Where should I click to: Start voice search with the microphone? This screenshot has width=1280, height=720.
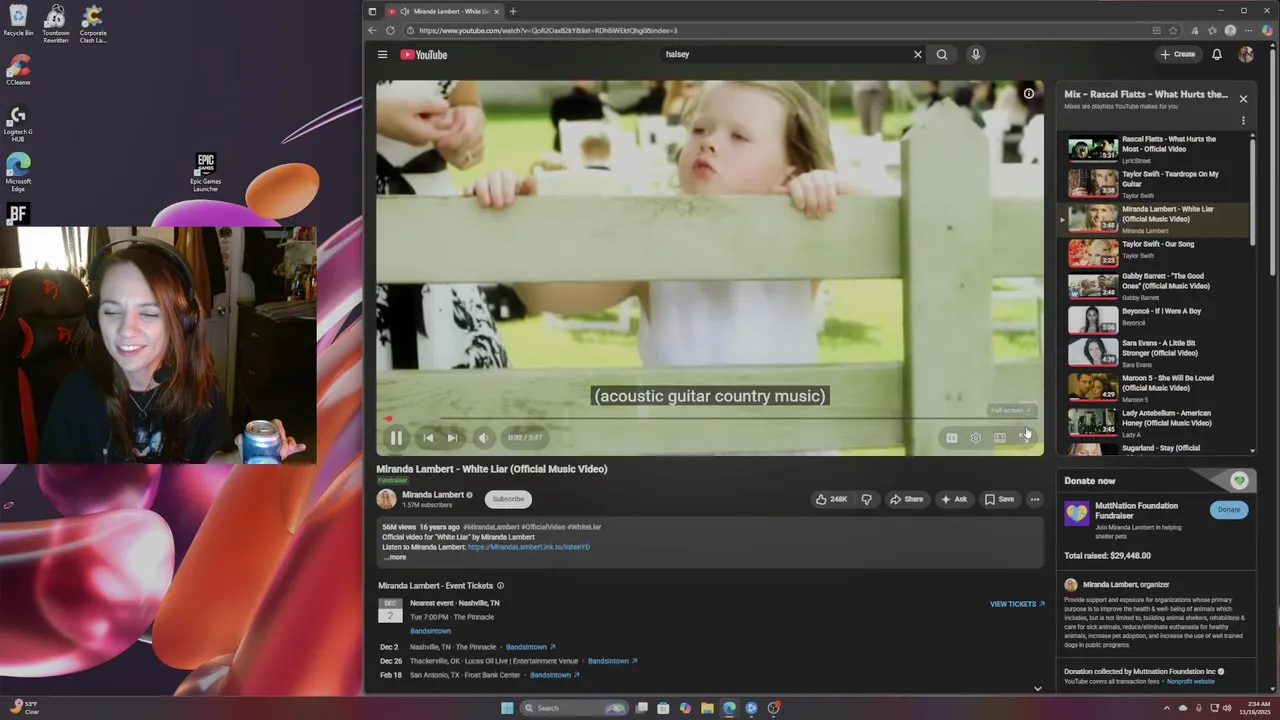coord(975,55)
